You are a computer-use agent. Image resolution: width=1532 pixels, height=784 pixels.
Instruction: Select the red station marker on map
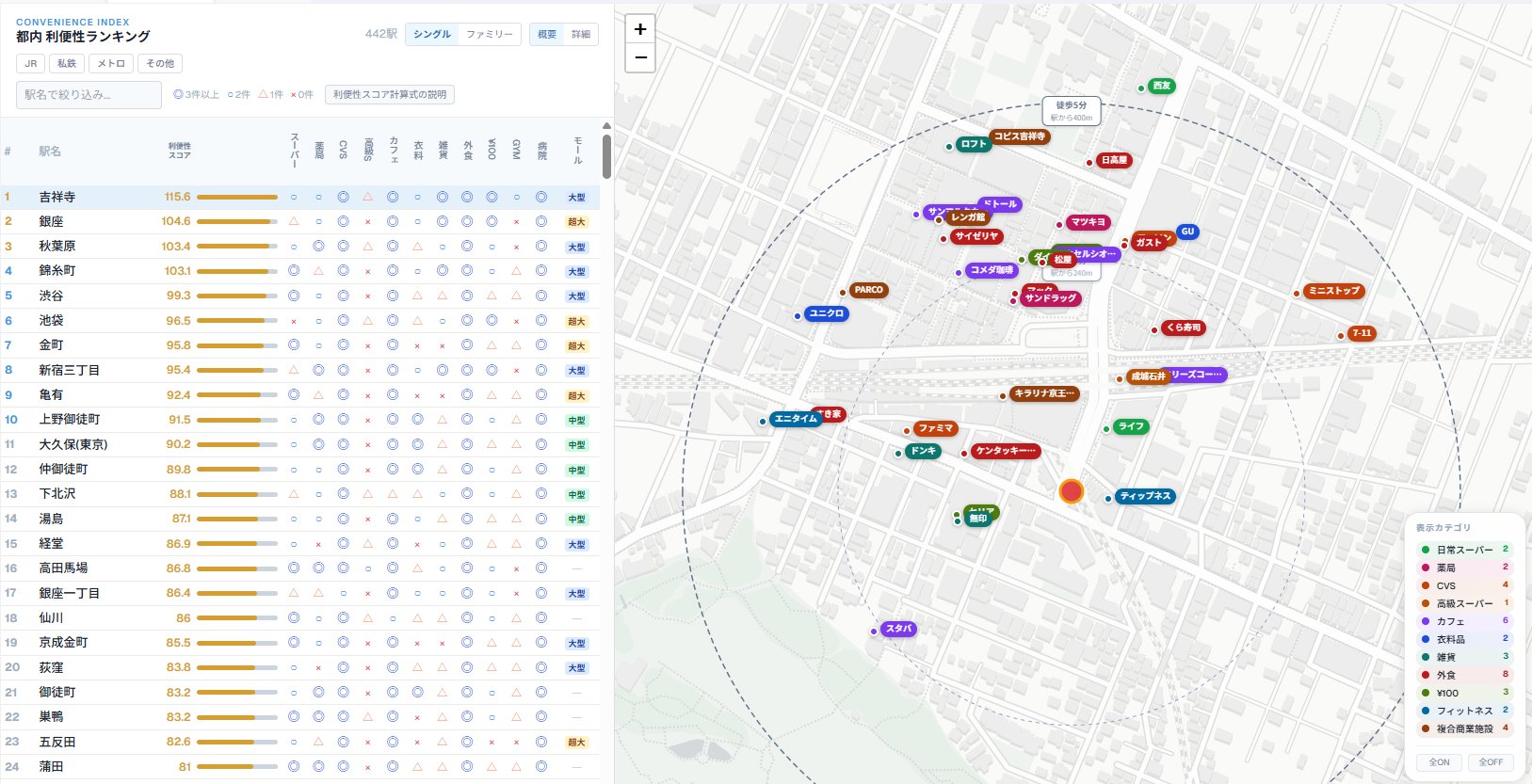click(x=1072, y=491)
